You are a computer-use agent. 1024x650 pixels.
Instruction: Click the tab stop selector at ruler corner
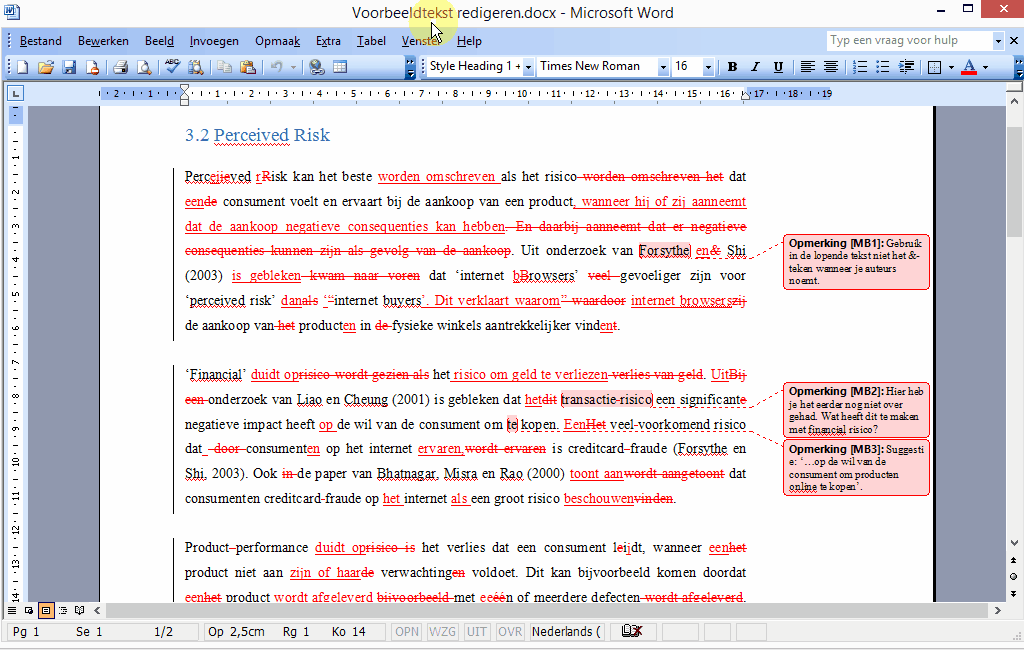[15, 93]
